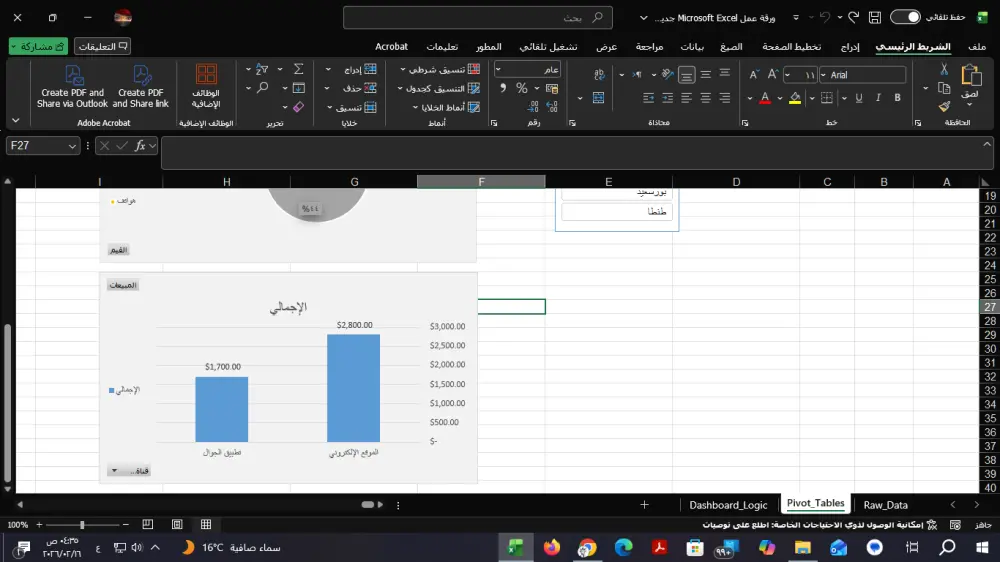The image size is (1000, 562).
Task: Click the Increase Font Size icon
Action: [772, 75]
